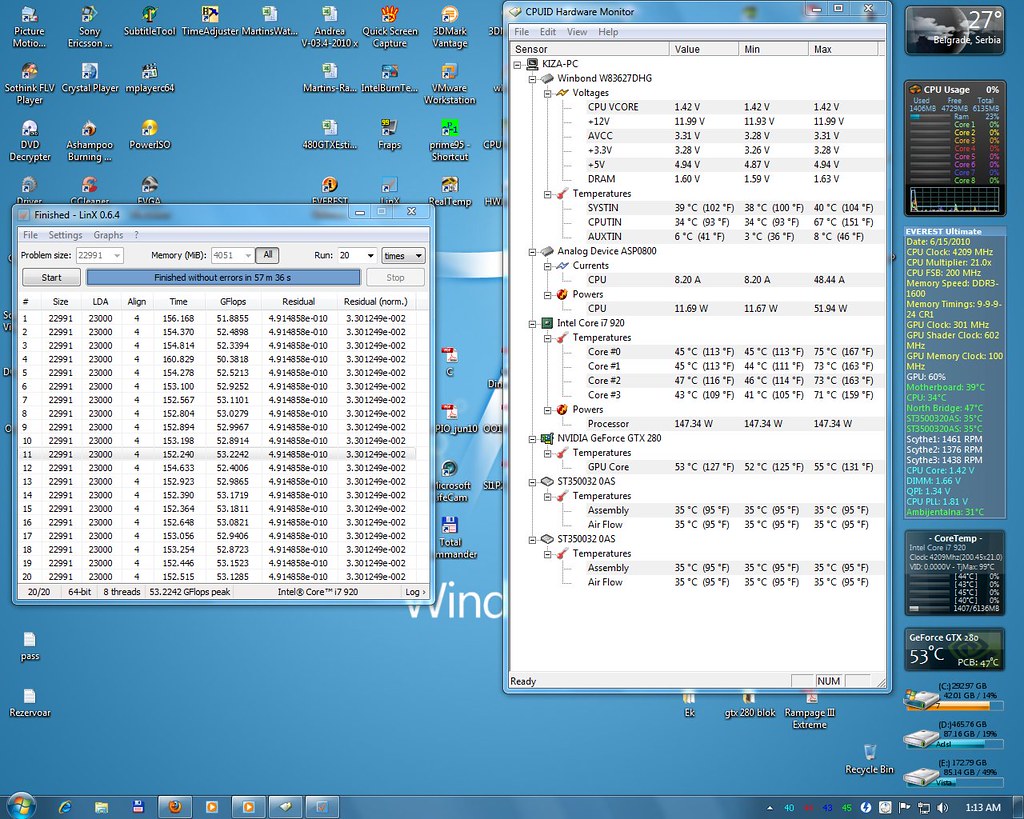Open Firefox from the taskbar

(175, 807)
